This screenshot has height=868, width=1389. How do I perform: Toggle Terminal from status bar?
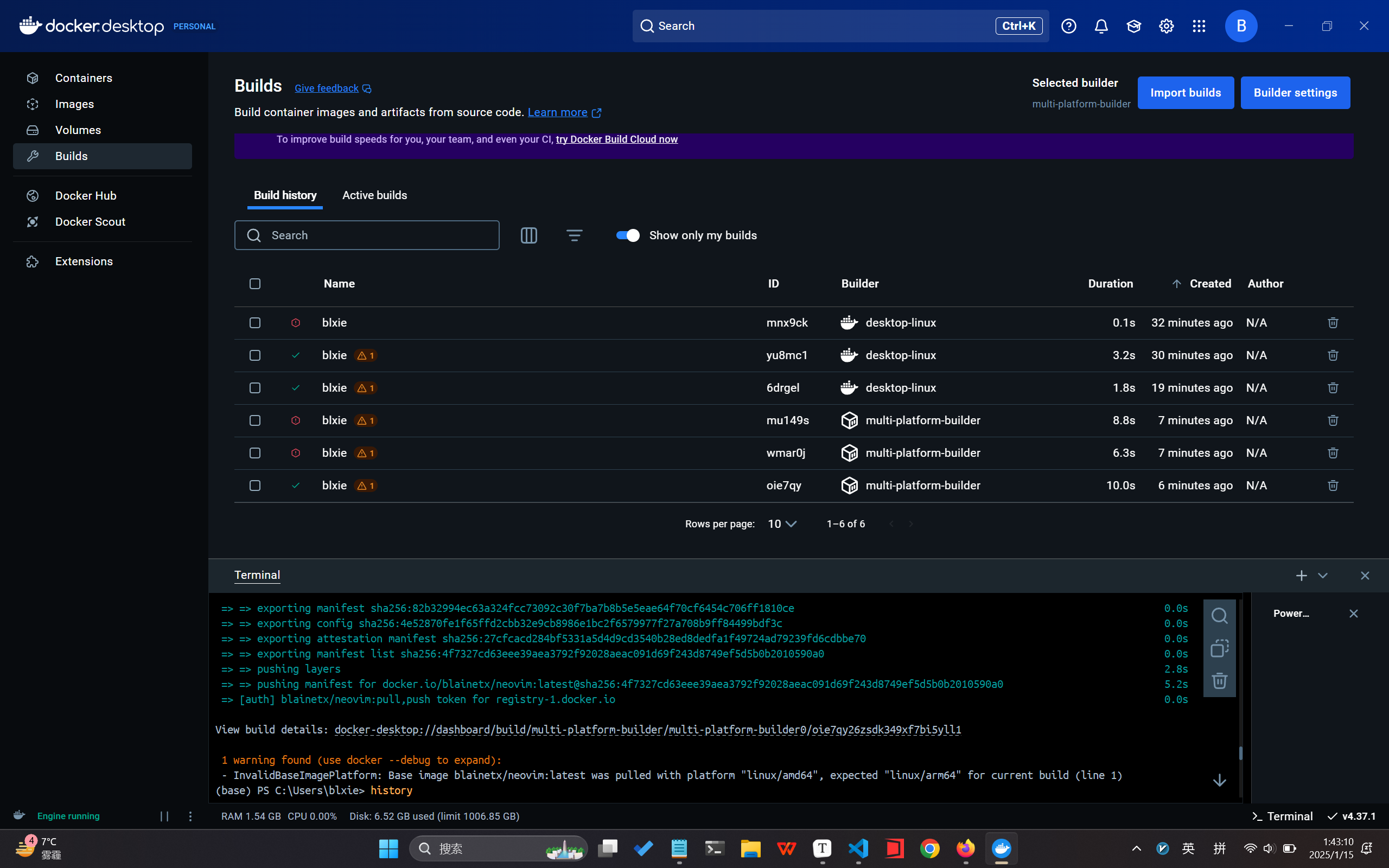pos(1282,816)
